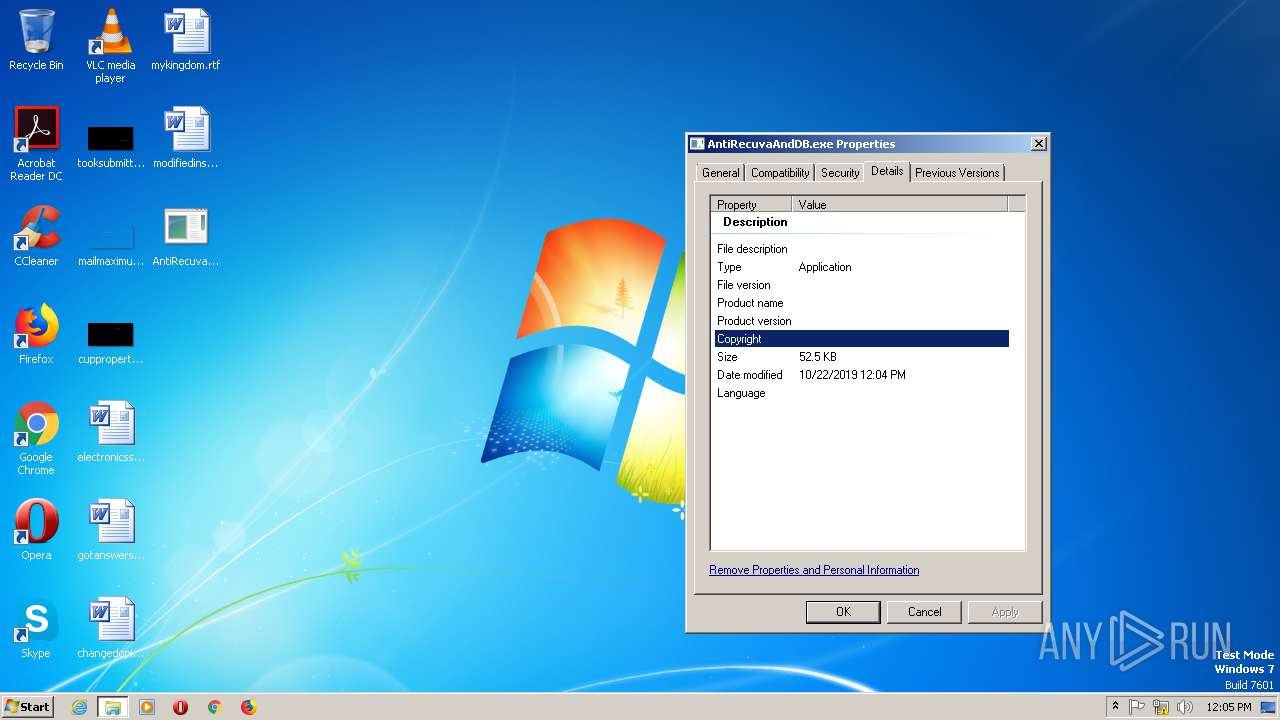Select the File version row
The image size is (1280, 720).
[862, 285]
